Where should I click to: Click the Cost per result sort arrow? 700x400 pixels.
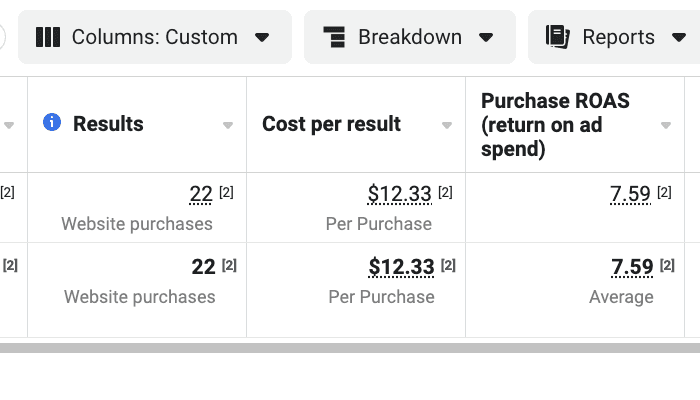[x=447, y=125]
